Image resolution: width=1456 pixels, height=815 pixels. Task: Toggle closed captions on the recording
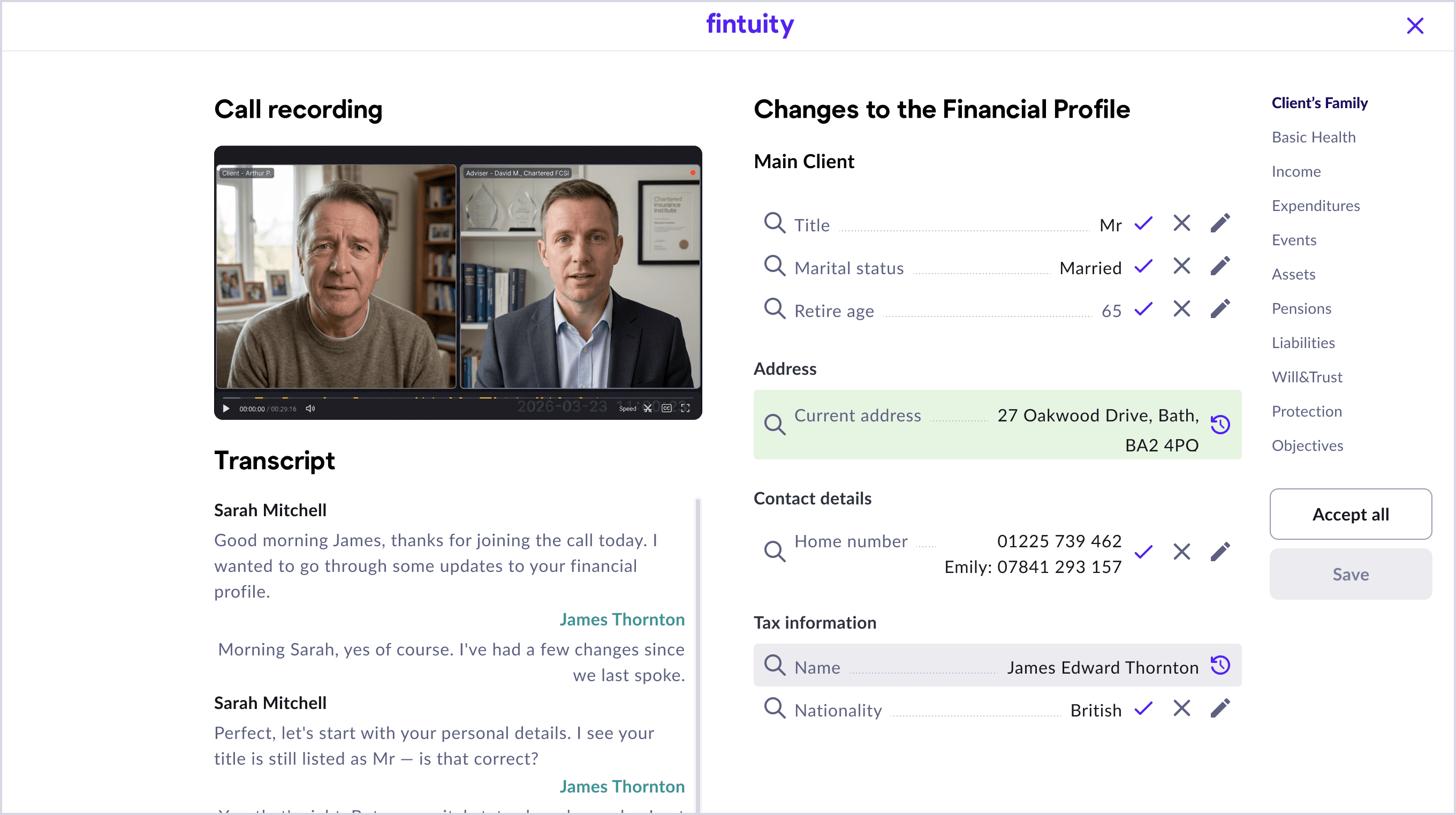tap(666, 409)
